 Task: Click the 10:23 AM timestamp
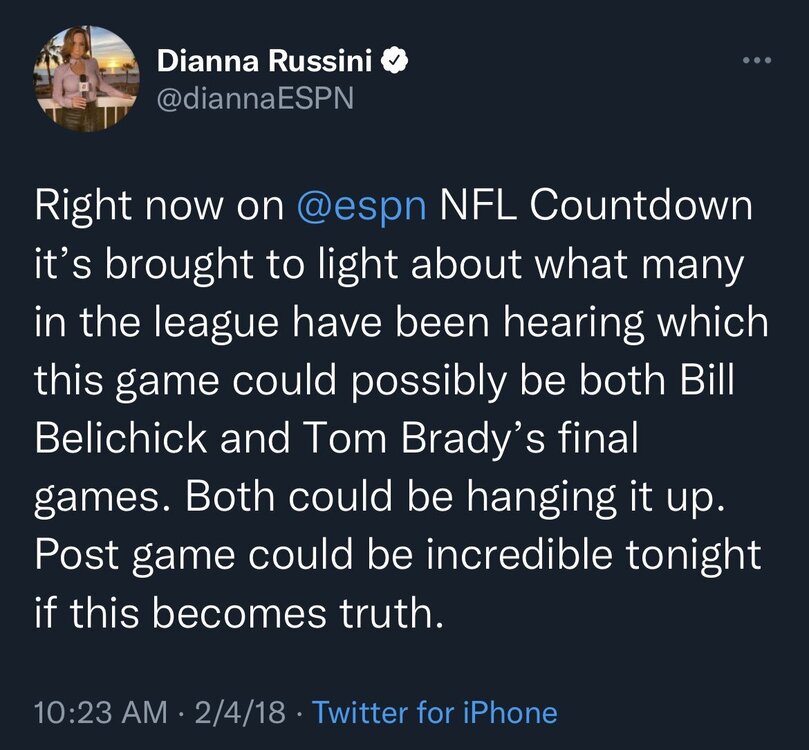tap(101, 712)
